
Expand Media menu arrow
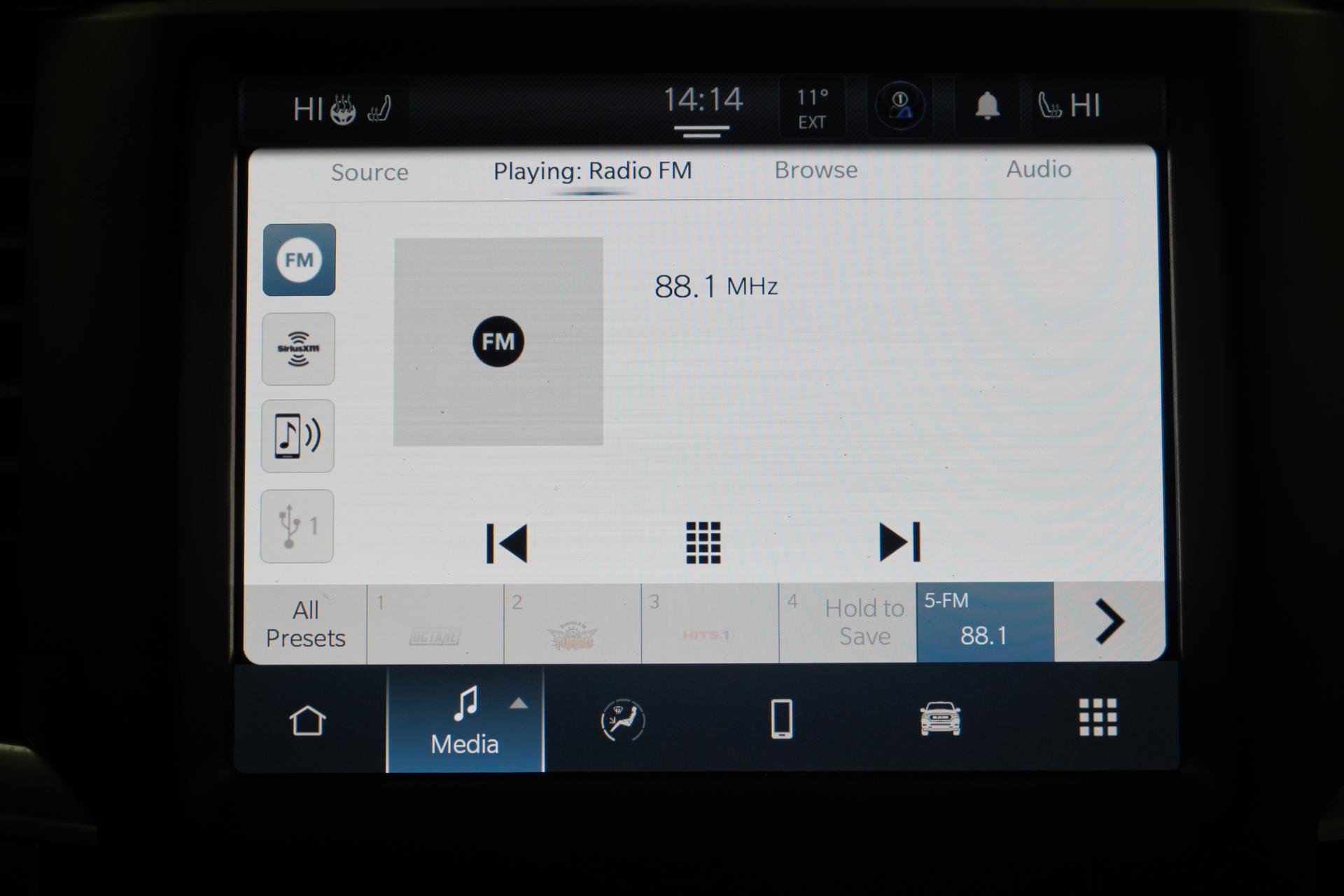coord(518,704)
